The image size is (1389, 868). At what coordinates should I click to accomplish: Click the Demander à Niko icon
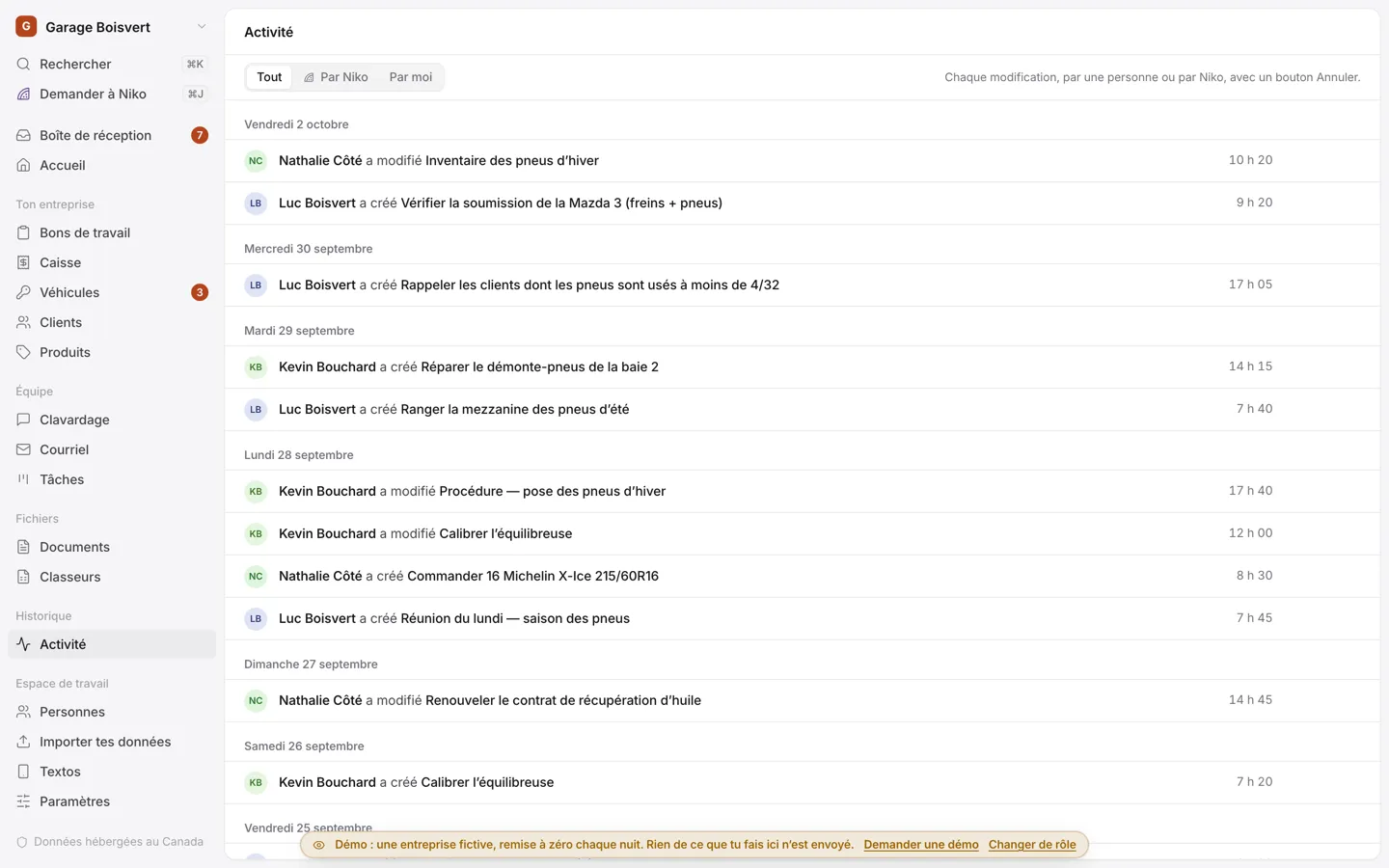pyautogui.click(x=23, y=94)
